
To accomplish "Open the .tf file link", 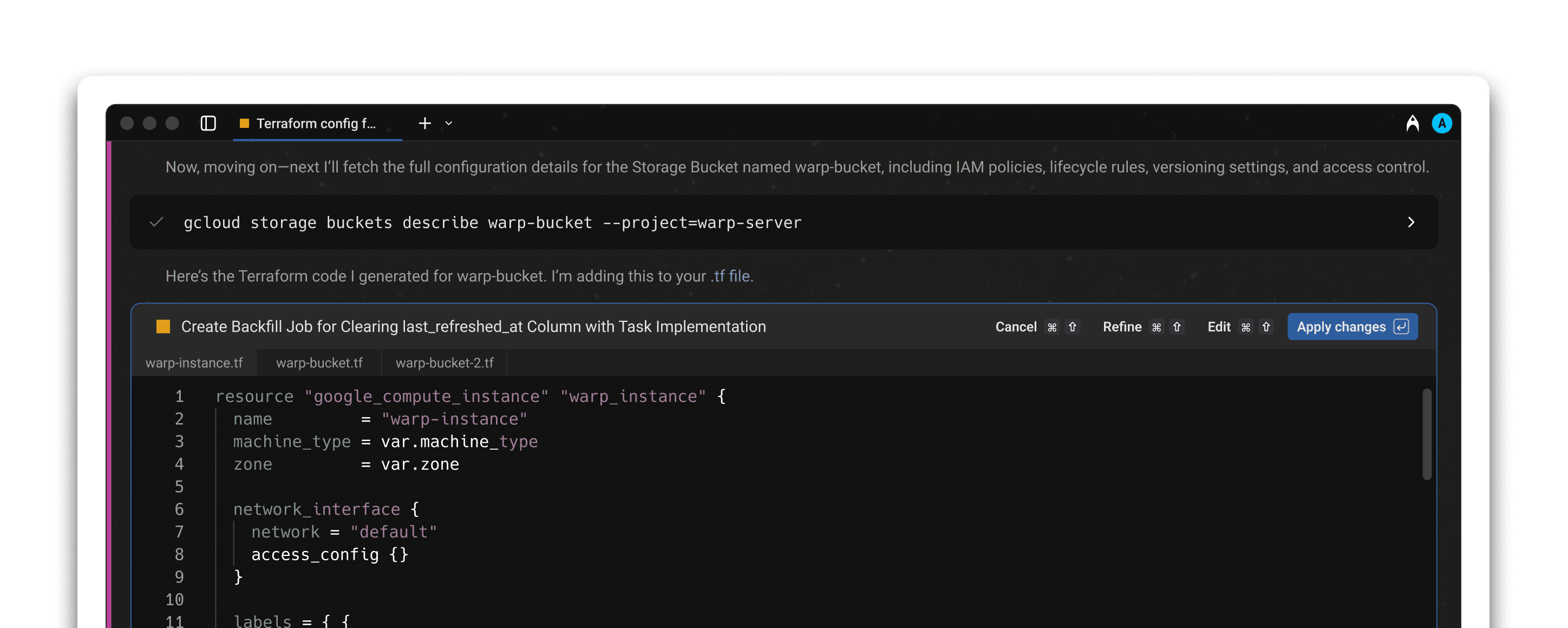I will tap(730, 276).
